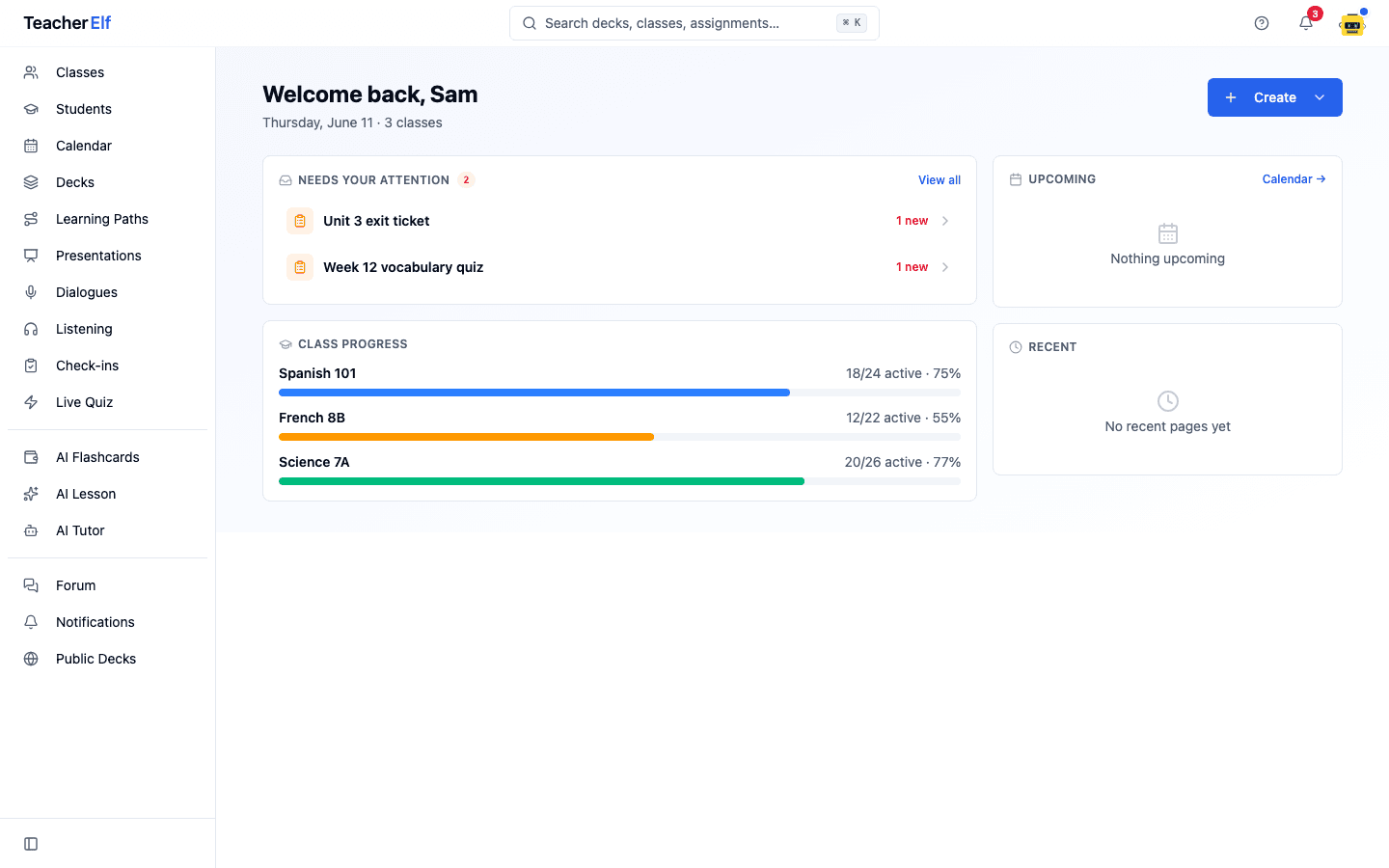Click the View all link

(x=940, y=180)
